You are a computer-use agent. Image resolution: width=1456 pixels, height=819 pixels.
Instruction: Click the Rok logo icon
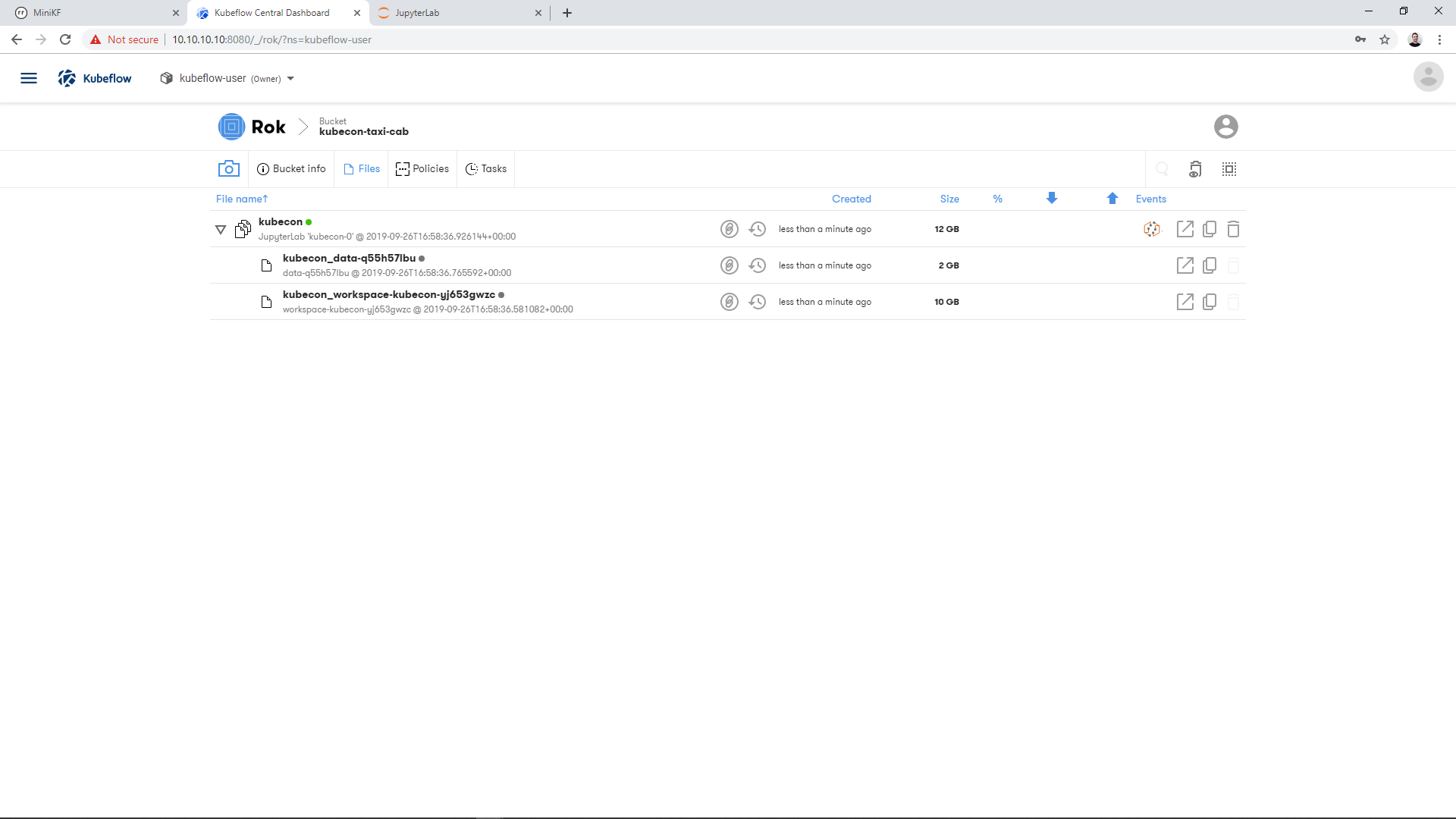(x=231, y=127)
